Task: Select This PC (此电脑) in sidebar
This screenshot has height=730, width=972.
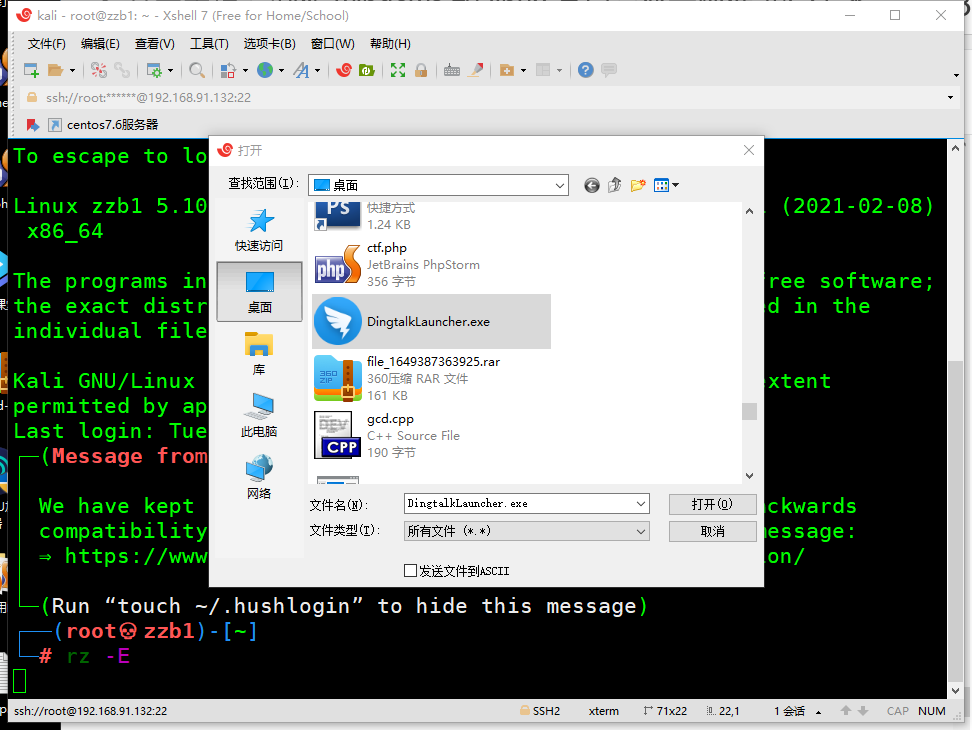Action: (x=259, y=416)
